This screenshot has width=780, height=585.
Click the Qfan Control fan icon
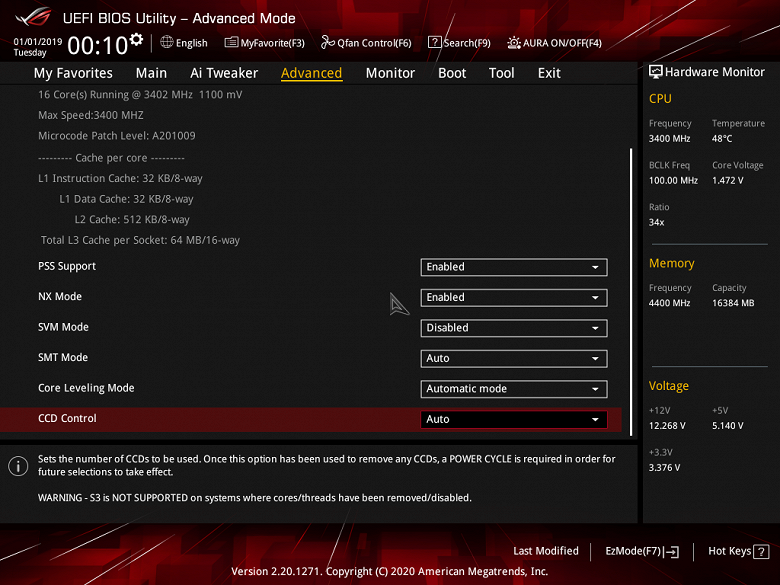[327, 42]
